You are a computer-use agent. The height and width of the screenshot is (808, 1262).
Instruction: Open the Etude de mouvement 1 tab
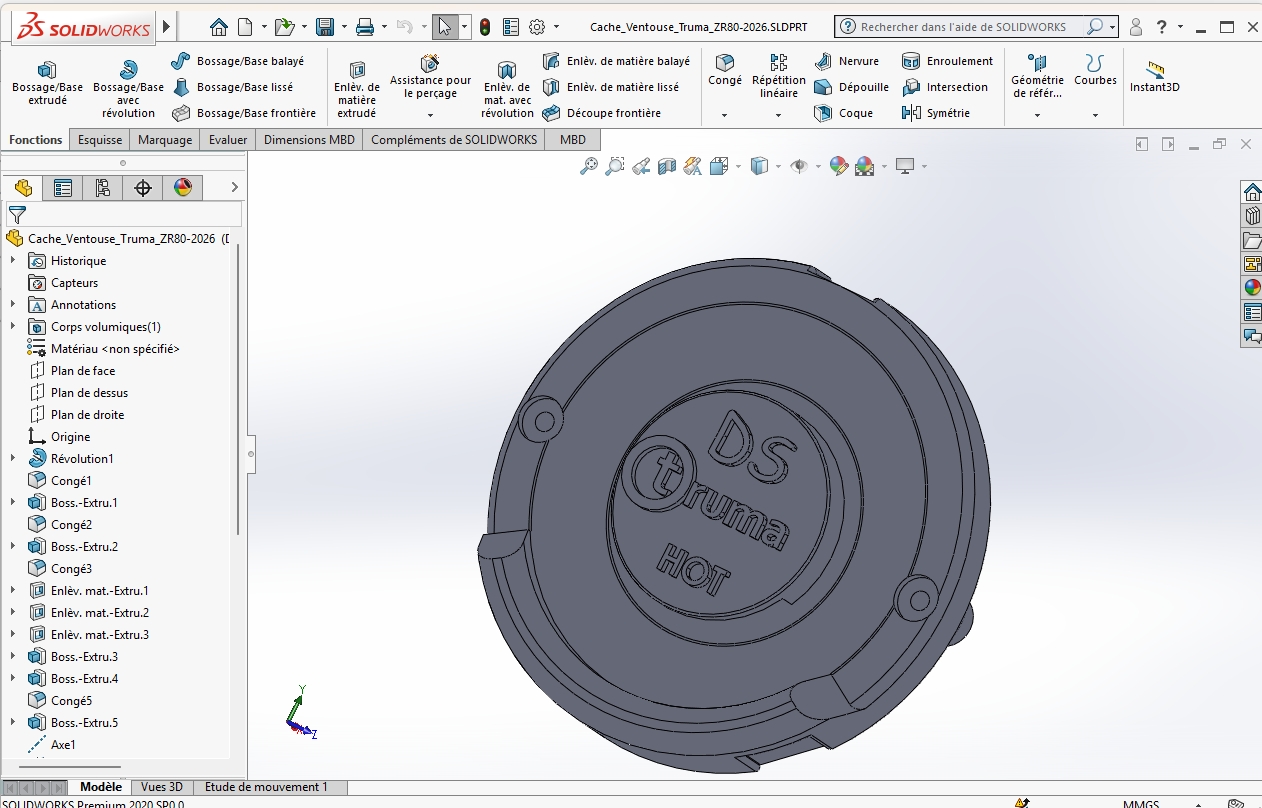266,787
